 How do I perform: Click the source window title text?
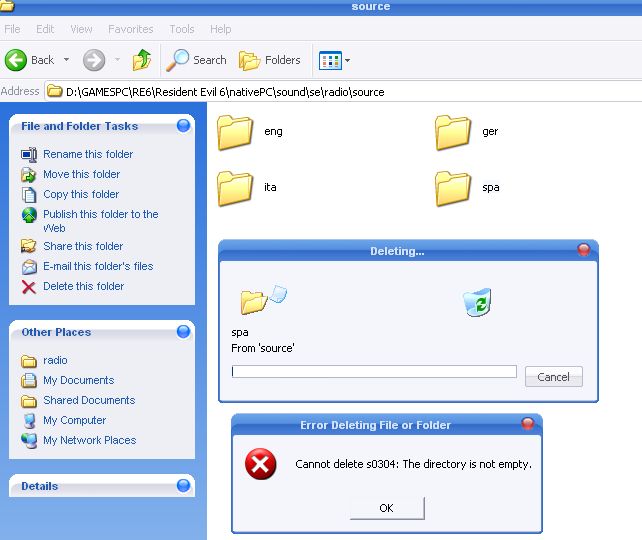pos(371,6)
